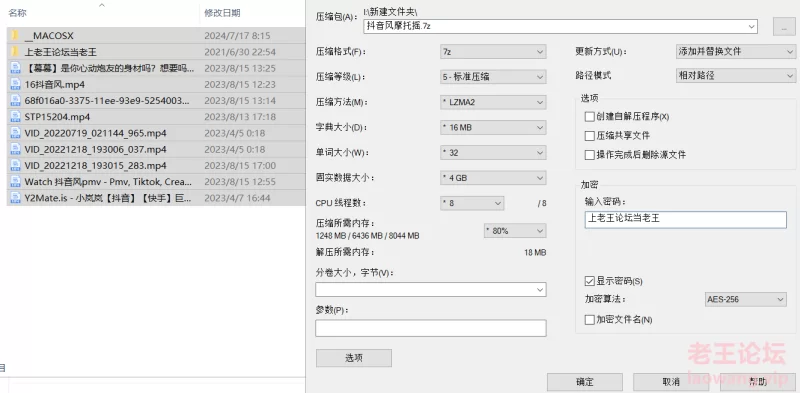Select the 68f016a0-3375-11ee file name

pos(107,101)
